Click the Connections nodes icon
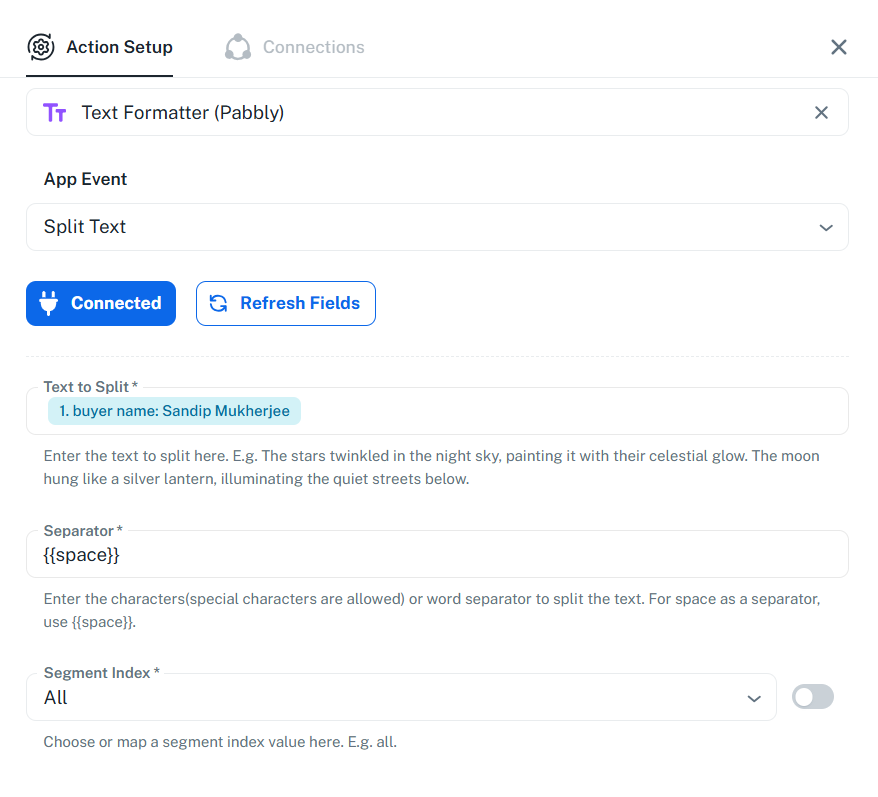This screenshot has height=797, width=878. (x=238, y=47)
